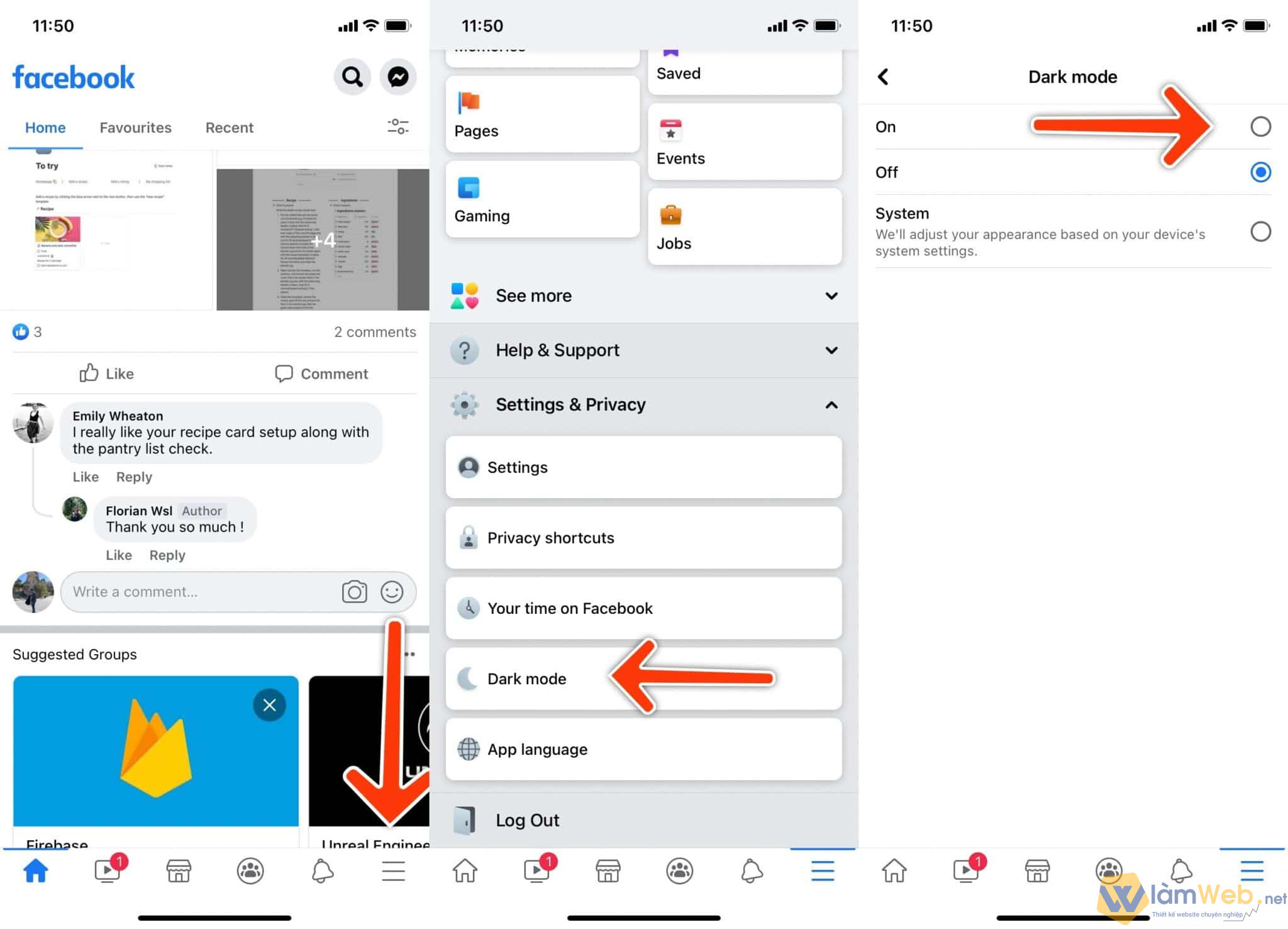Tap the Settings gear icon
This screenshot has height=929, width=1288.
click(463, 404)
